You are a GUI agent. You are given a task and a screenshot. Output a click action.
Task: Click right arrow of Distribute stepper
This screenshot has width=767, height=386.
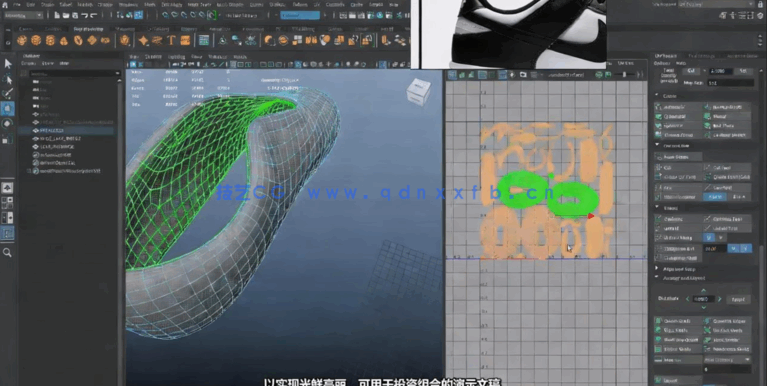pos(720,299)
